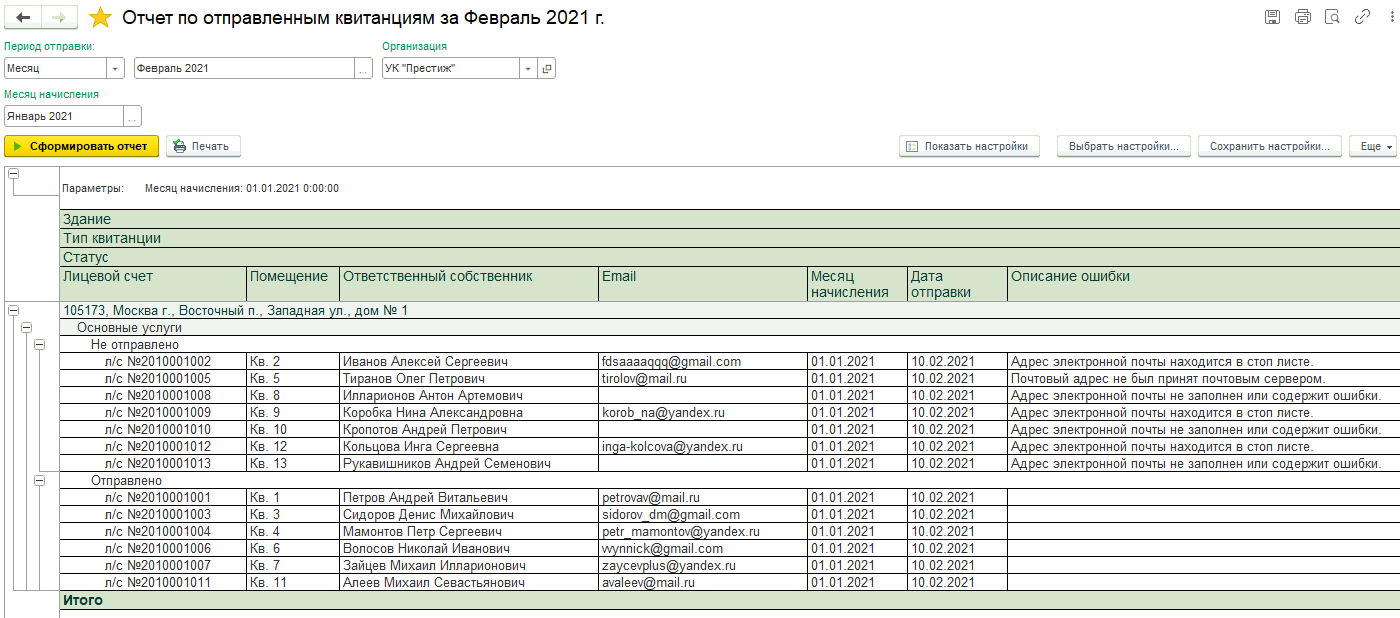Click Показать настройки button

[x=969, y=146]
